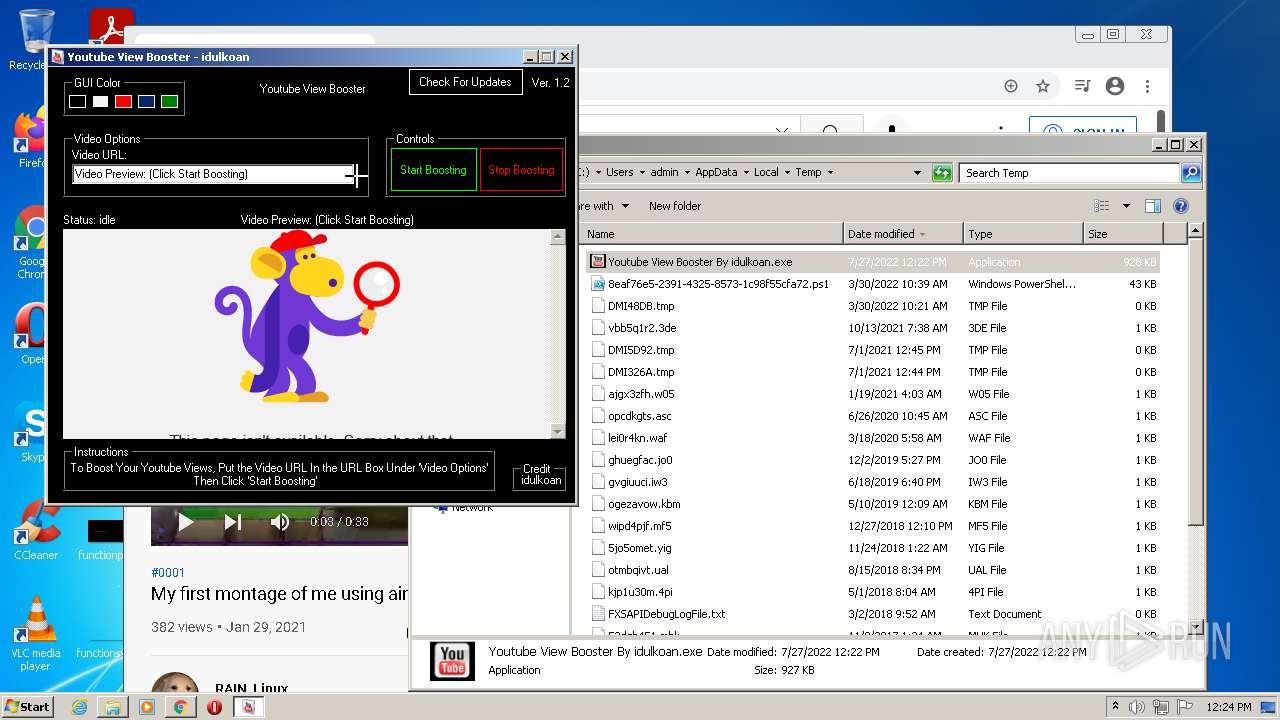Select file vbb5q1r2.3de

tap(873, 328)
